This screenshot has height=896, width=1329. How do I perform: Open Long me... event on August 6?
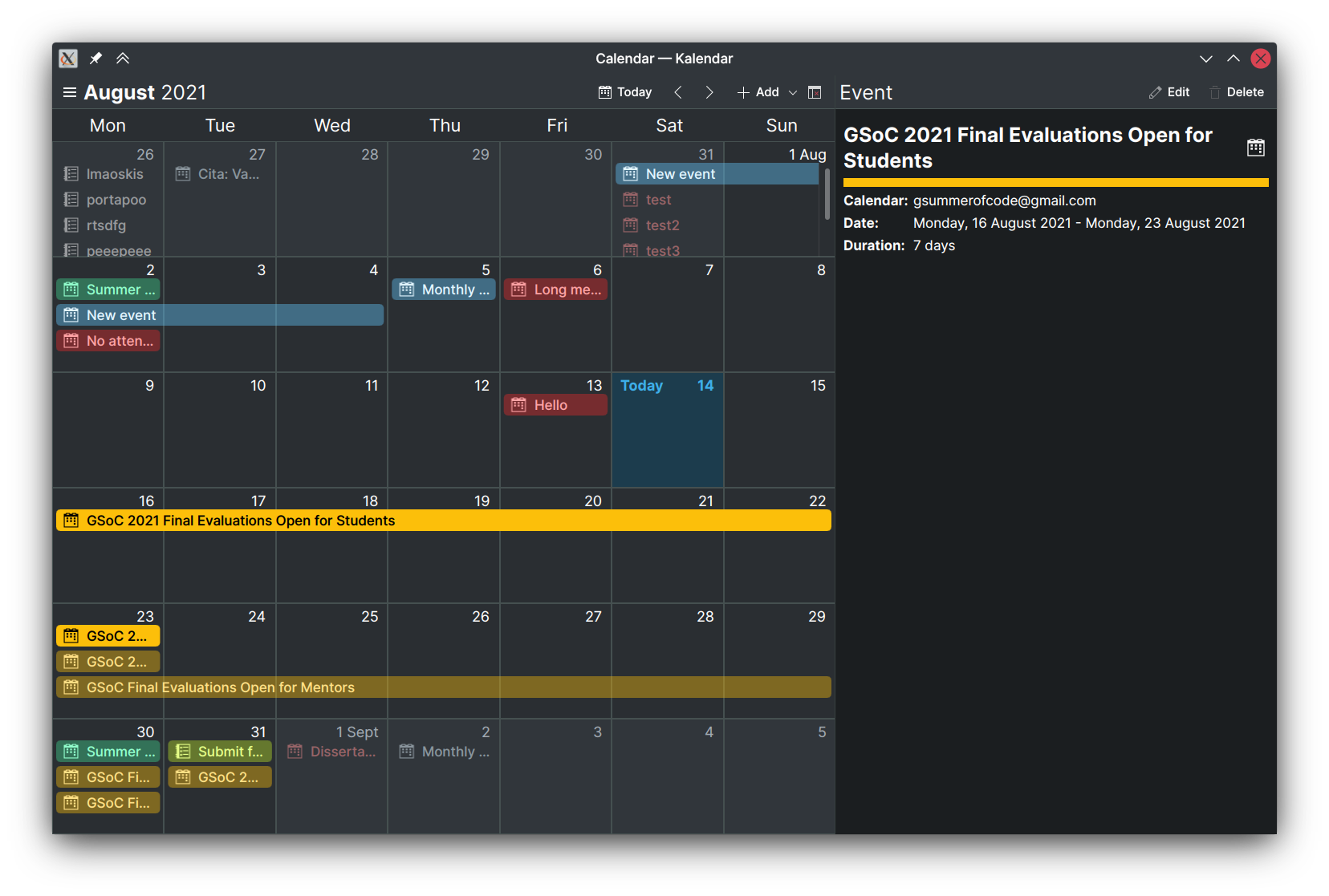555,290
